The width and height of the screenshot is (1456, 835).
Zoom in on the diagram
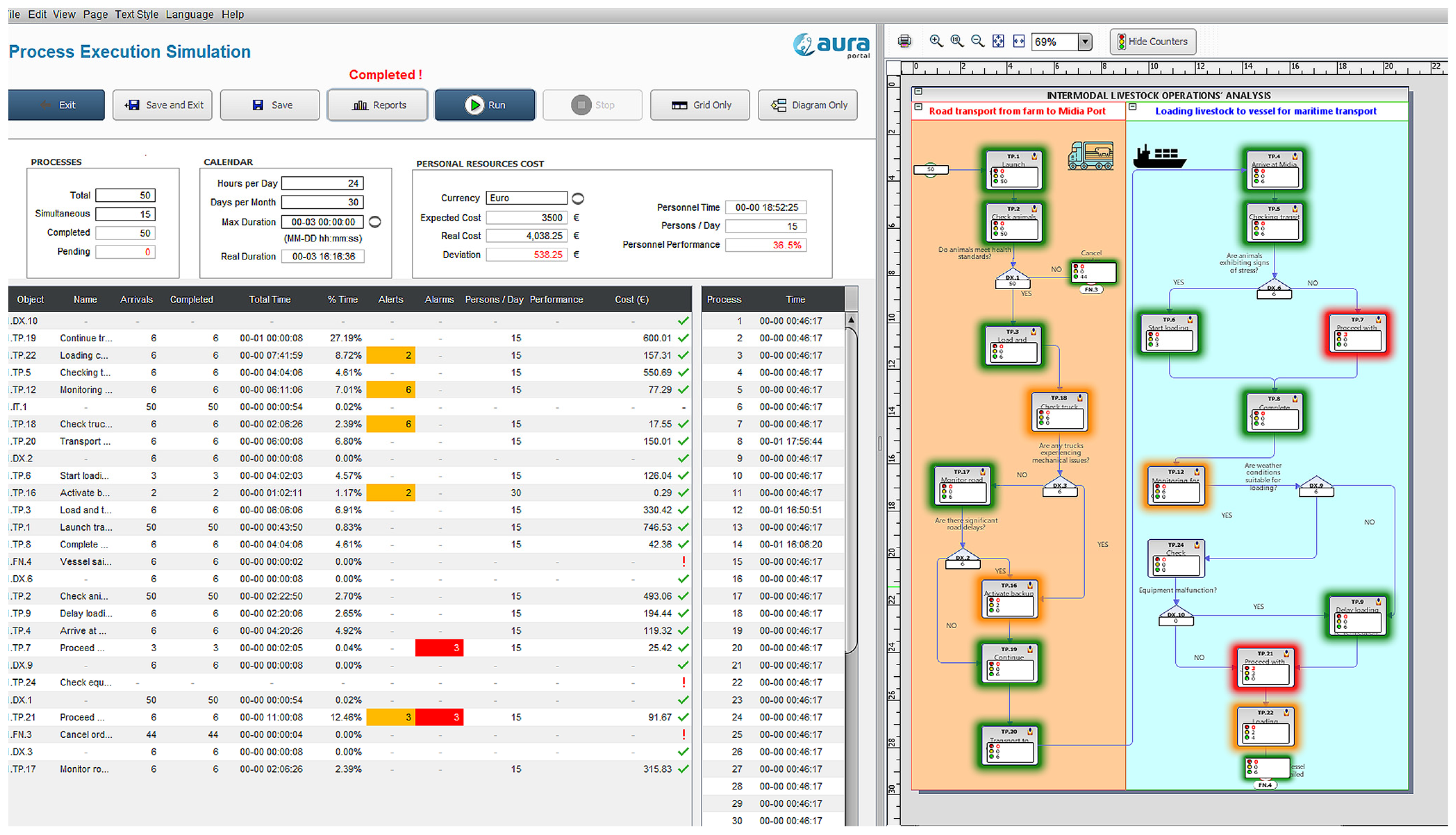(935, 41)
